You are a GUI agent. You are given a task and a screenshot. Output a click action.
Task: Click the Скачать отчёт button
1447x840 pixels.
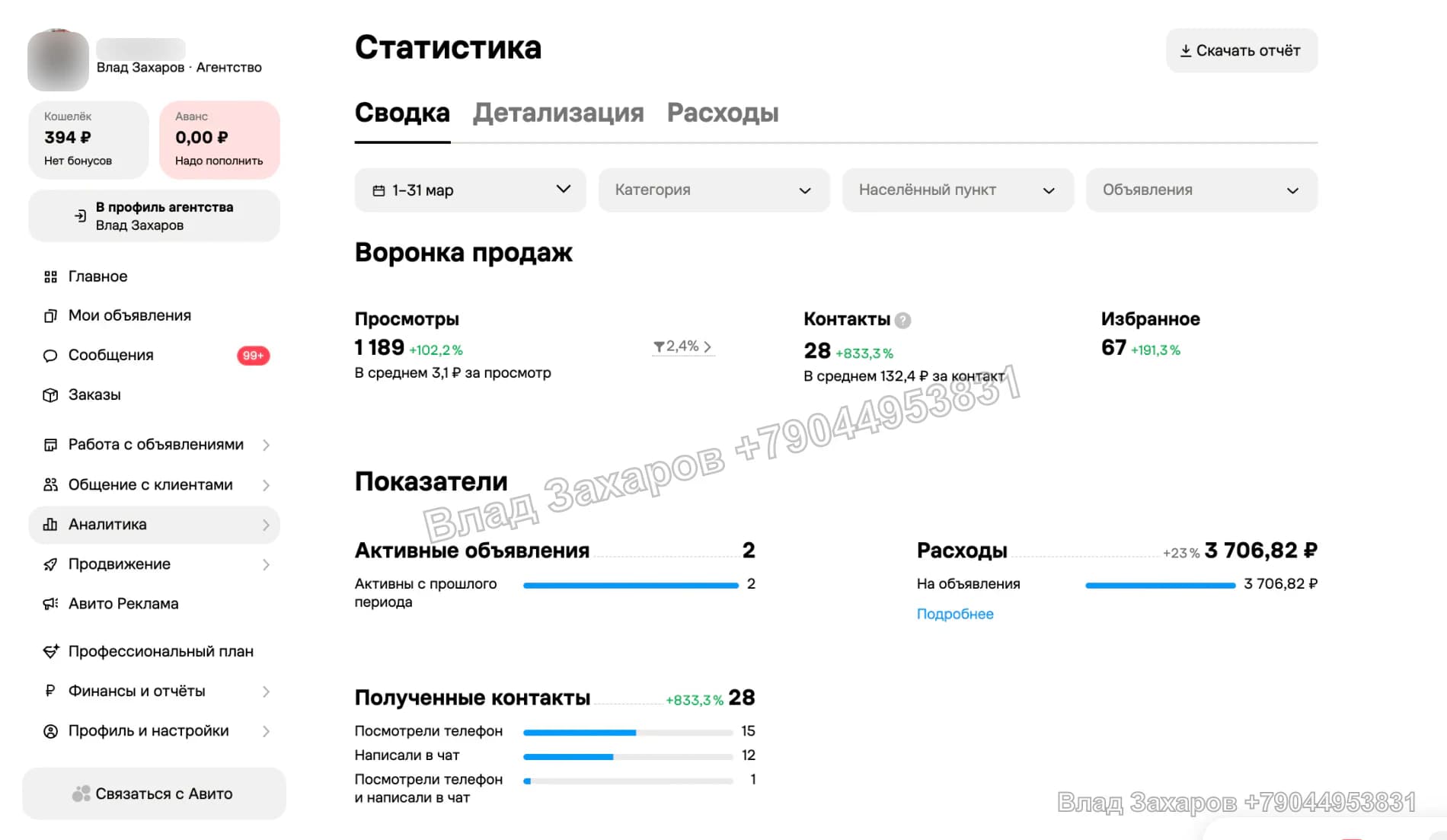point(1241,51)
